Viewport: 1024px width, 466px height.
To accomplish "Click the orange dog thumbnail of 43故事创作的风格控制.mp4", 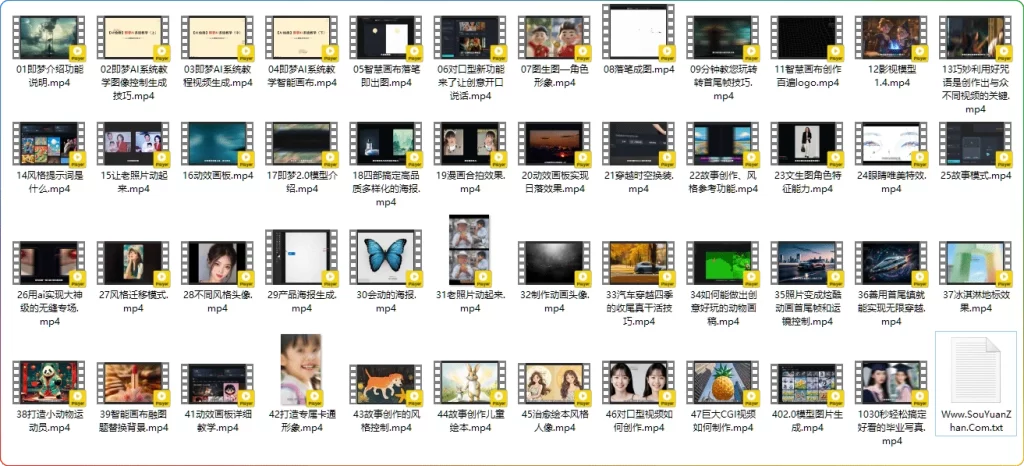I will point(385,383).
